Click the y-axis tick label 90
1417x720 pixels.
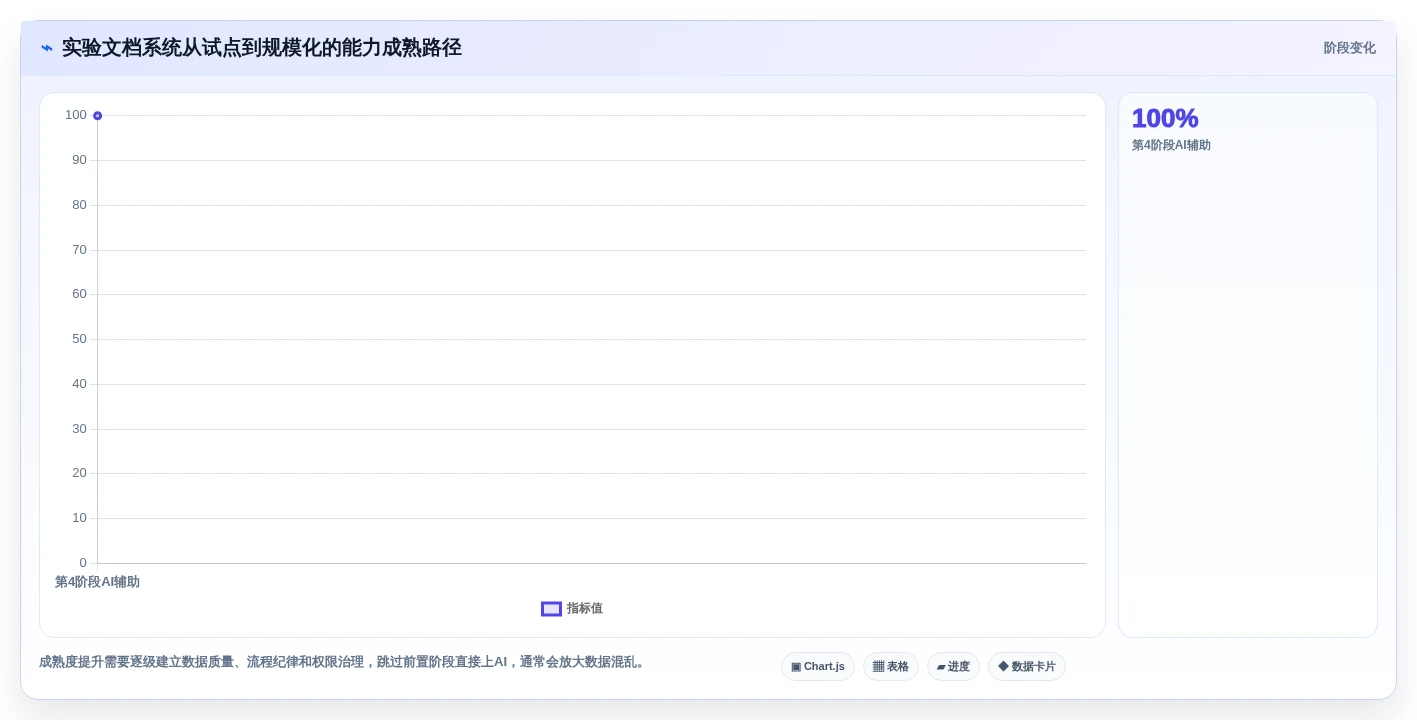79,160
